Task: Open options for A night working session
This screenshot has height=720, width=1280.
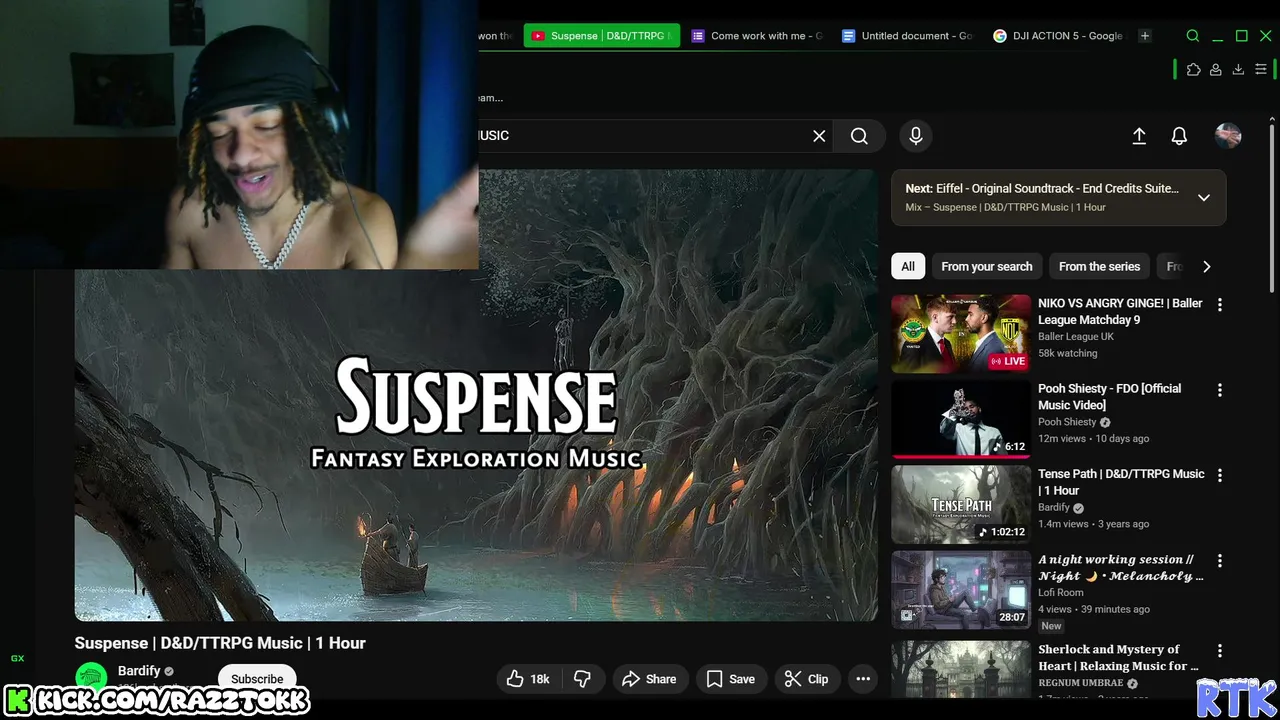Action: (x=1219, y=561)
